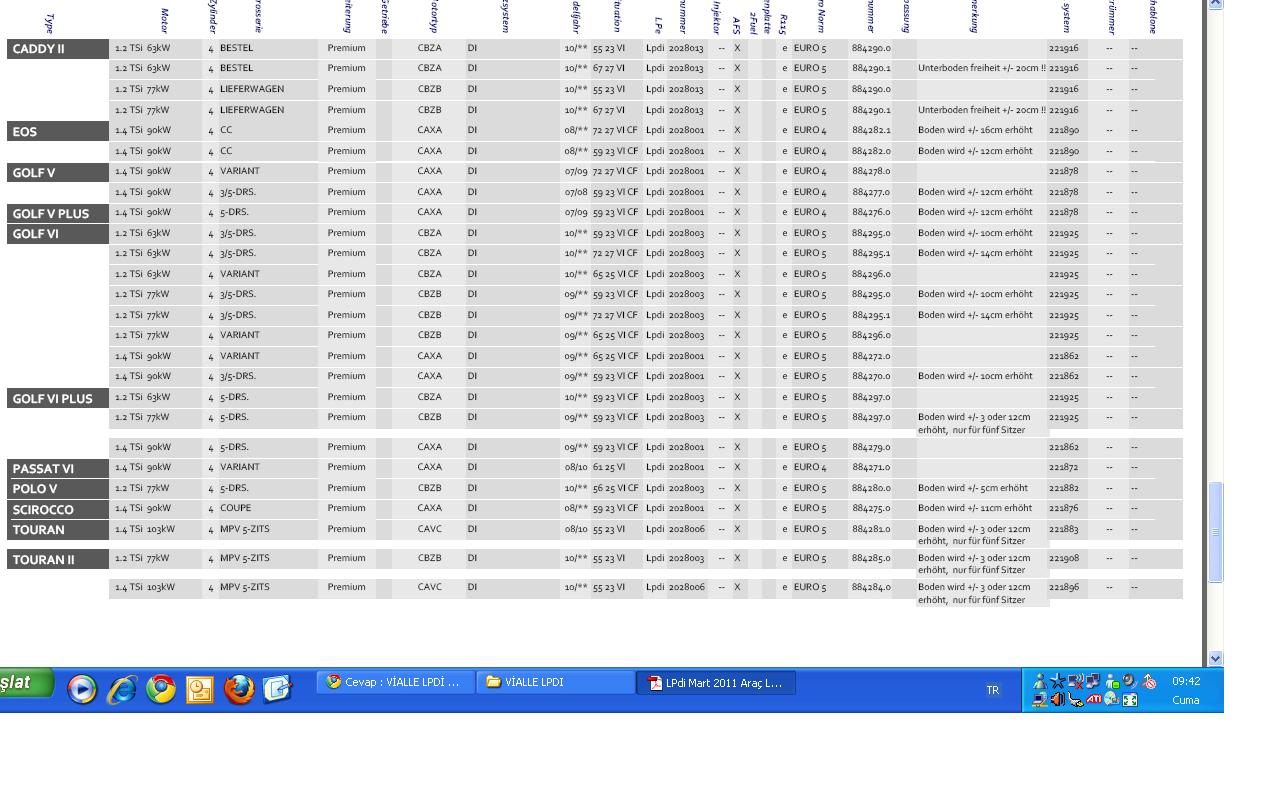Launch Windows Media Player from quick launch
This screenshot has width=1280, height=800.
coord(82,689)
